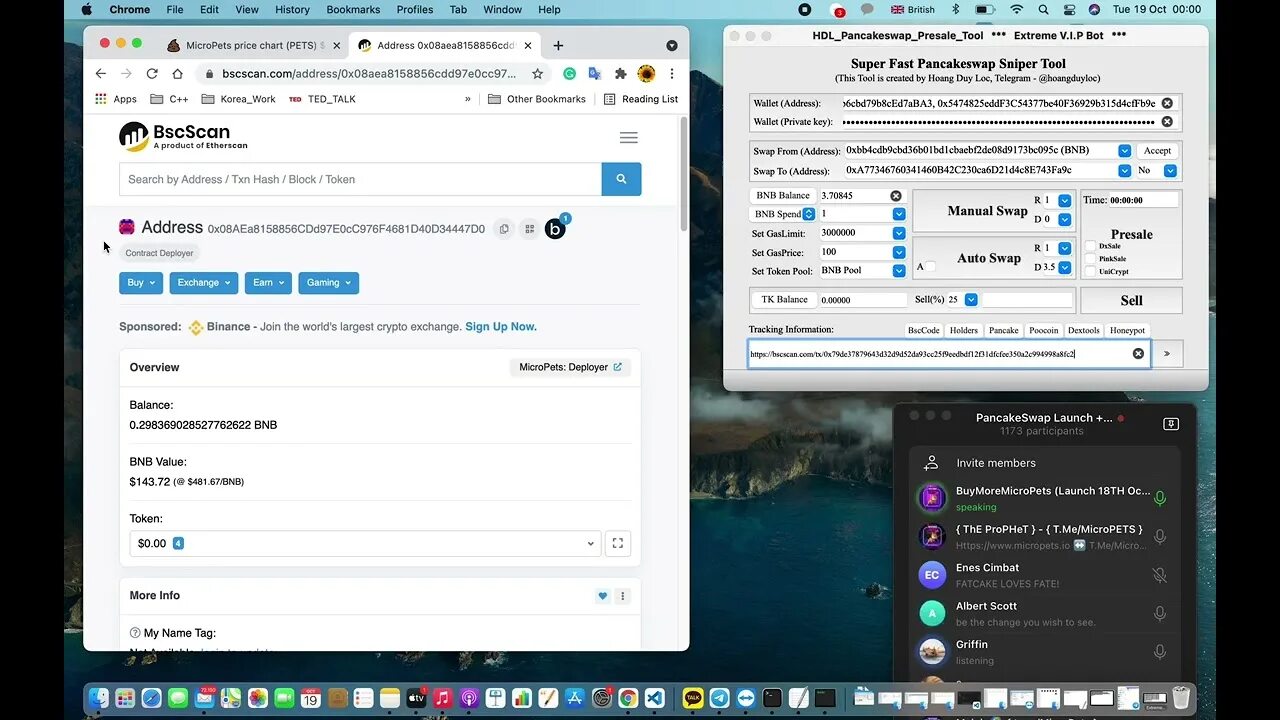Expand the BscScan Buy dropdown
Viewport: 1280px width, 720px height.
[140, 283]
